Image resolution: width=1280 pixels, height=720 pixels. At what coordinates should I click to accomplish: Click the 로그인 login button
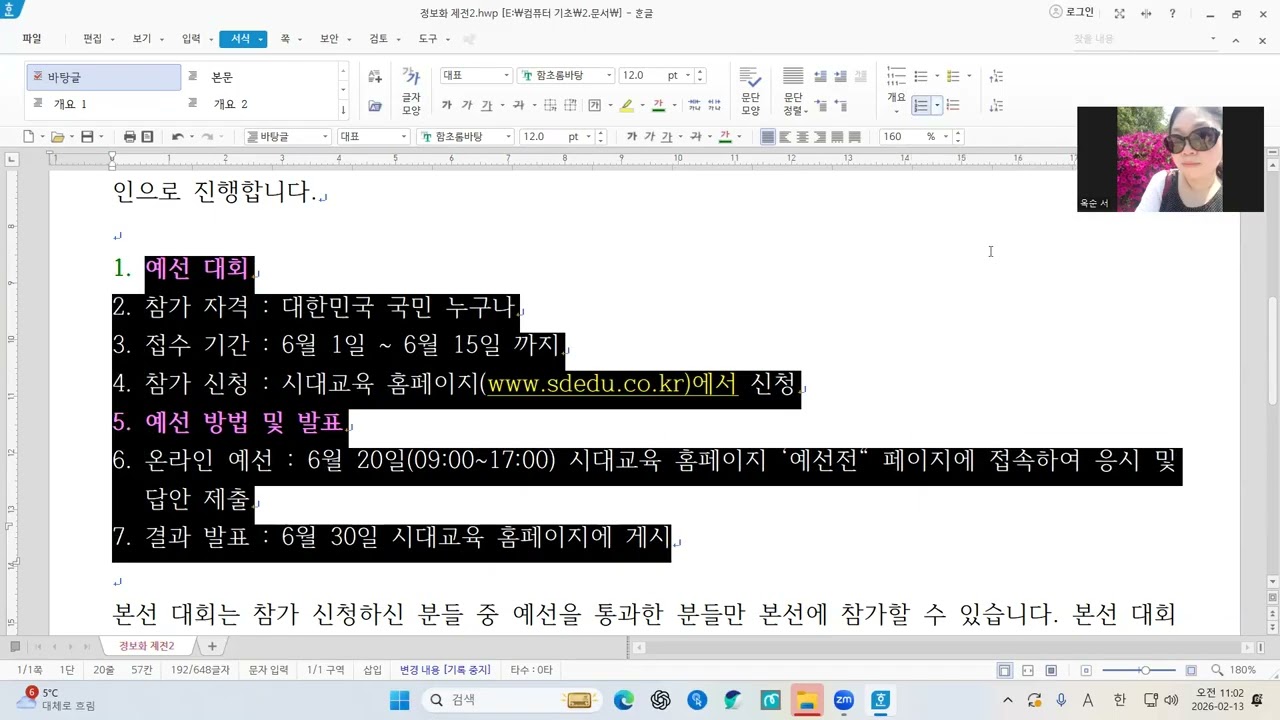click(x=1071, y=12)
